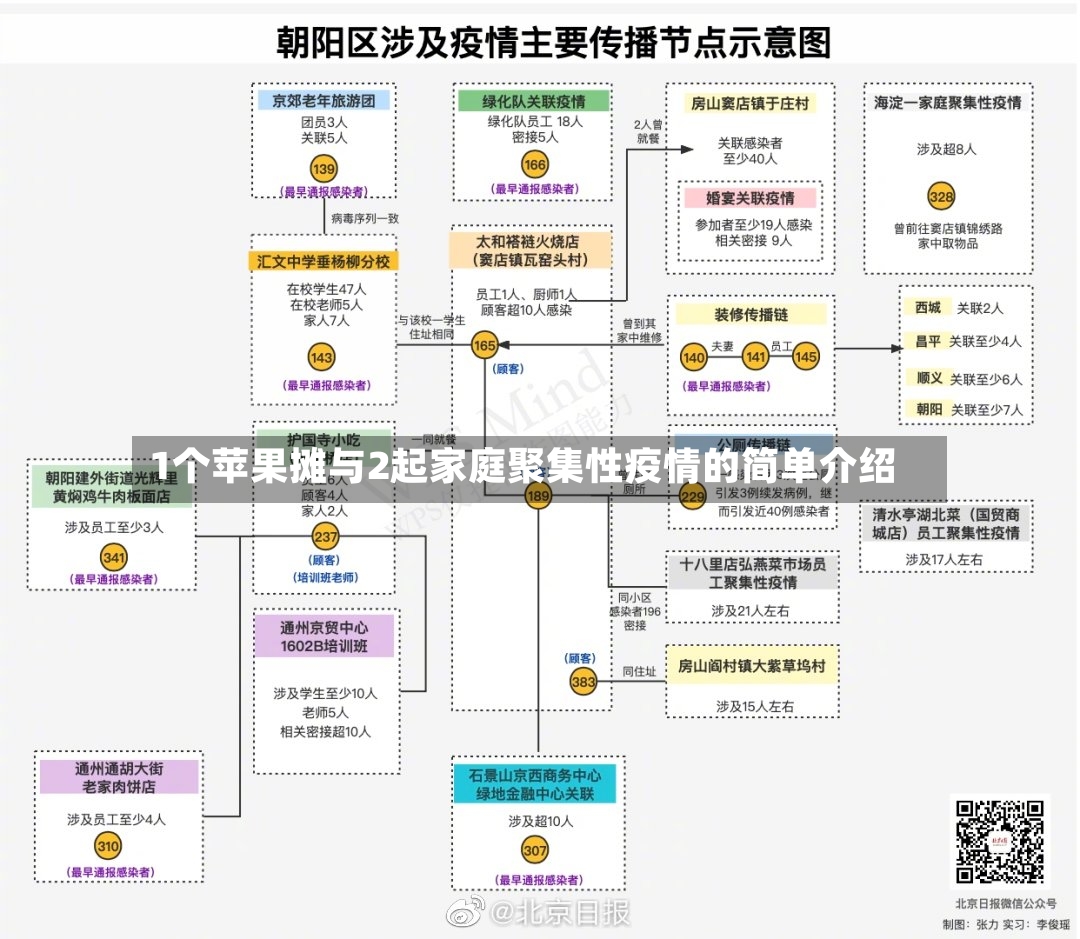Click the 昌平 district label
Viewport: 1080px width, 939px height.
point(927,341)
